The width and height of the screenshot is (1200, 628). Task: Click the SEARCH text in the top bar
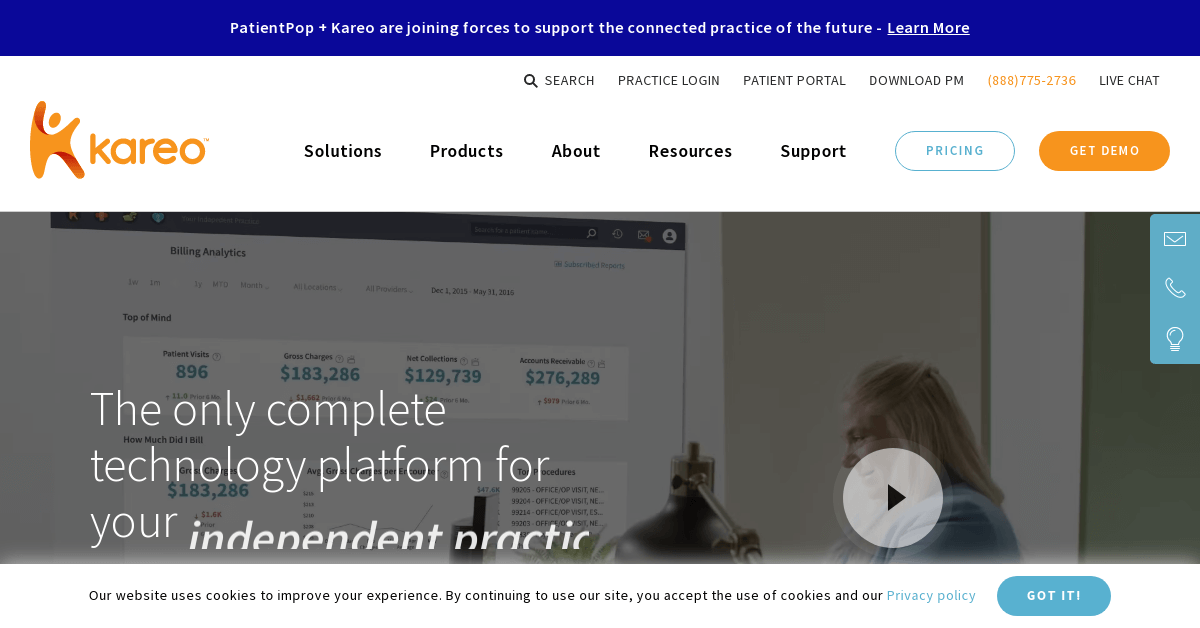click(569, 81)
